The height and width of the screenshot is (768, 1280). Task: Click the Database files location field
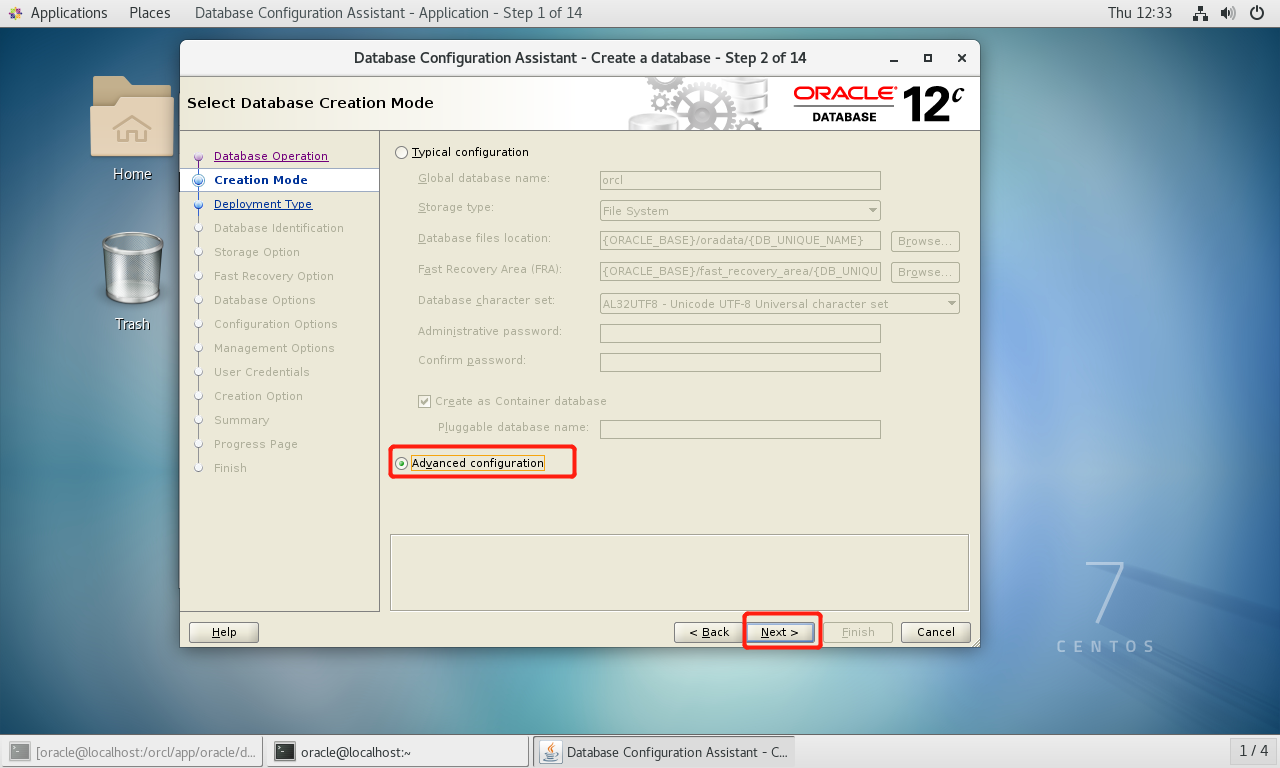740,241
